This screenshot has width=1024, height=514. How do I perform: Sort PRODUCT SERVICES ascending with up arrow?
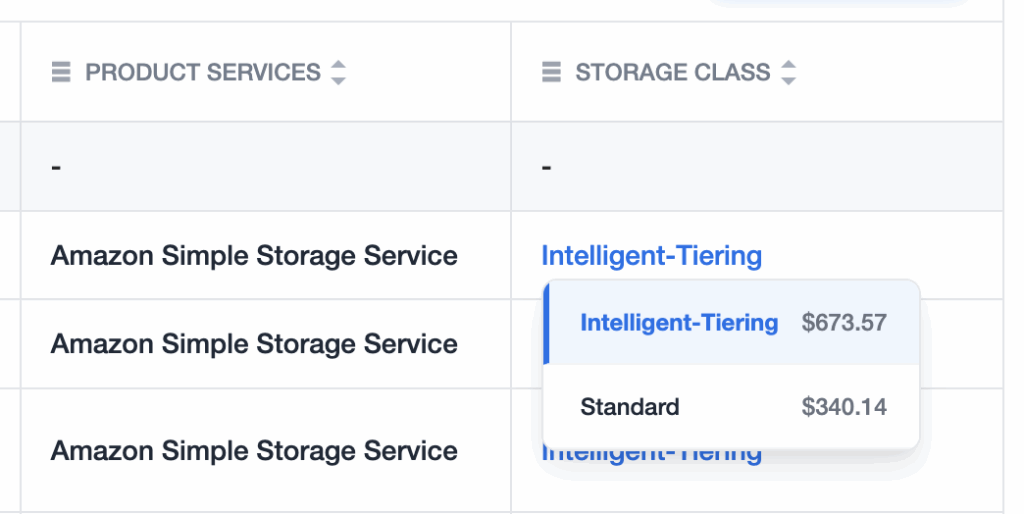pos(338,65)
